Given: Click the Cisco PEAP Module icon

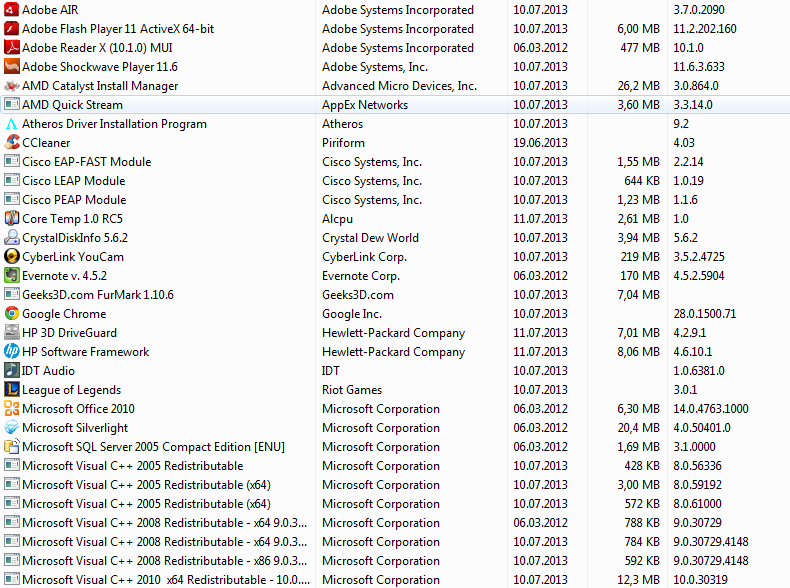Looking at the screenshot, I should (12, 200).
